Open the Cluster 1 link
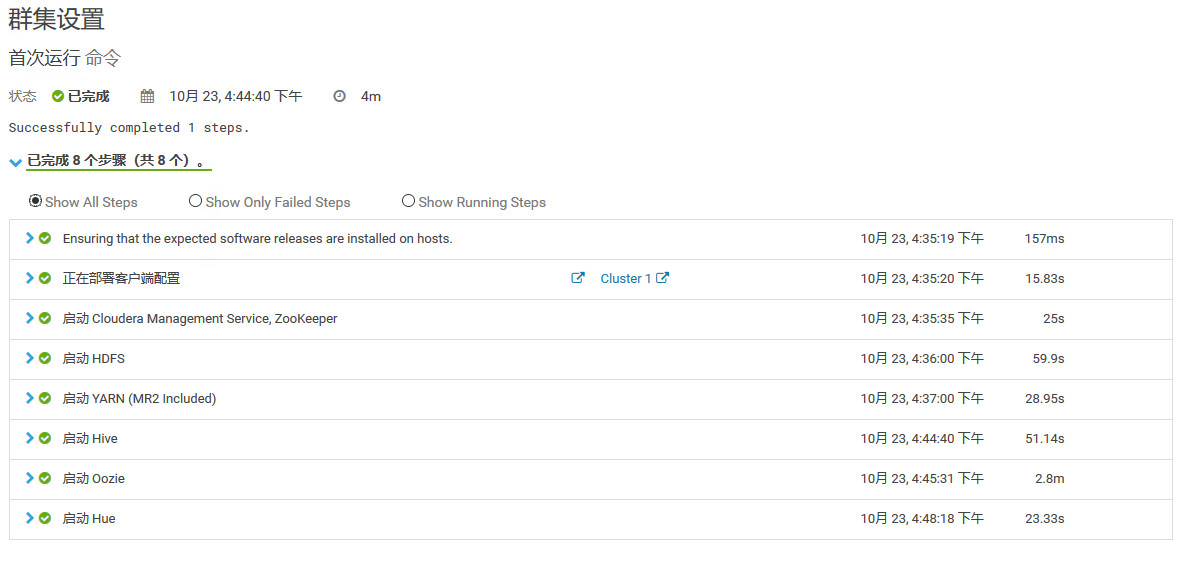This screenshot has width=1193, height=563. (x=625, y=278)
